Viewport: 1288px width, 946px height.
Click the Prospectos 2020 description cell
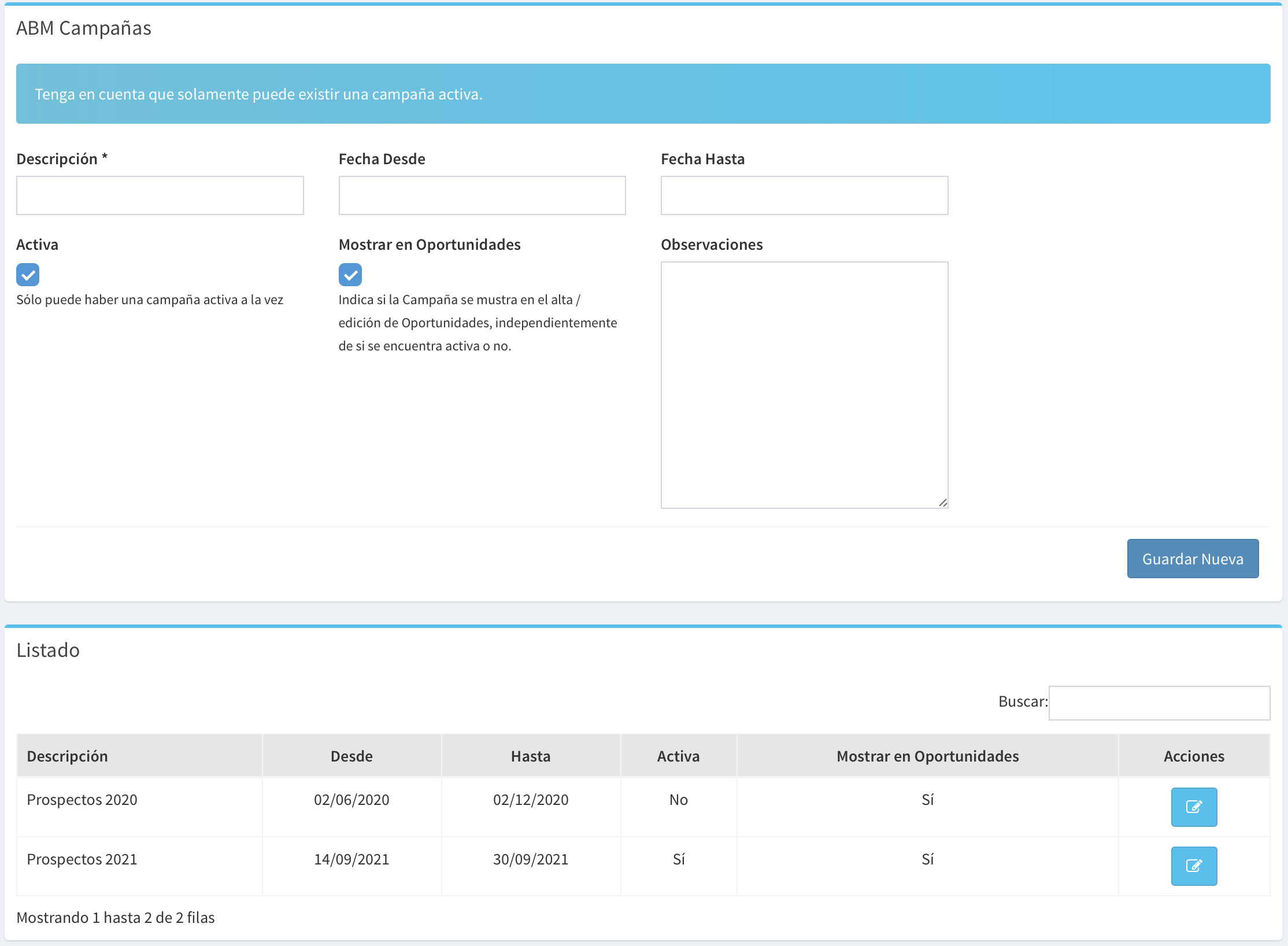pos(82,800)
